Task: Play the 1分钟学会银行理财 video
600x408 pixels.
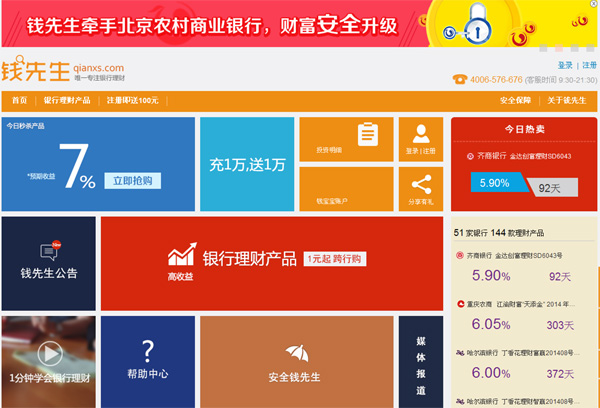Action: tap(48, 353)
